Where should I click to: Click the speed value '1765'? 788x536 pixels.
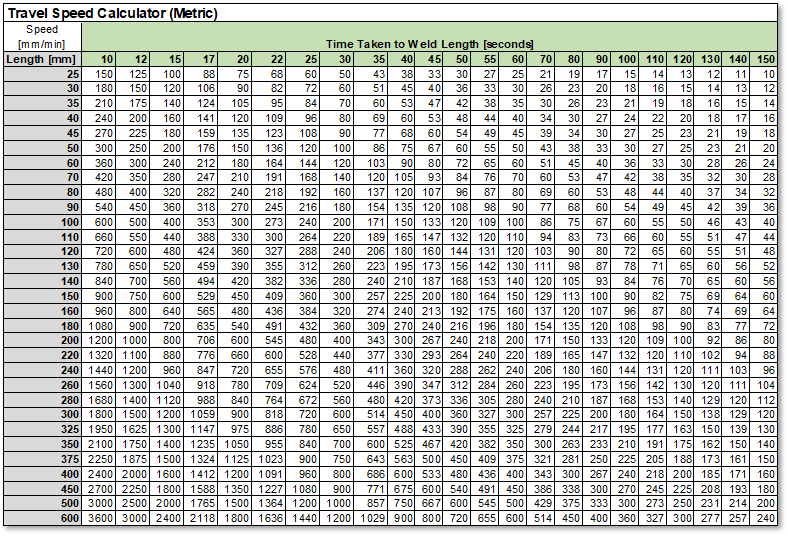tap(203, 503)
